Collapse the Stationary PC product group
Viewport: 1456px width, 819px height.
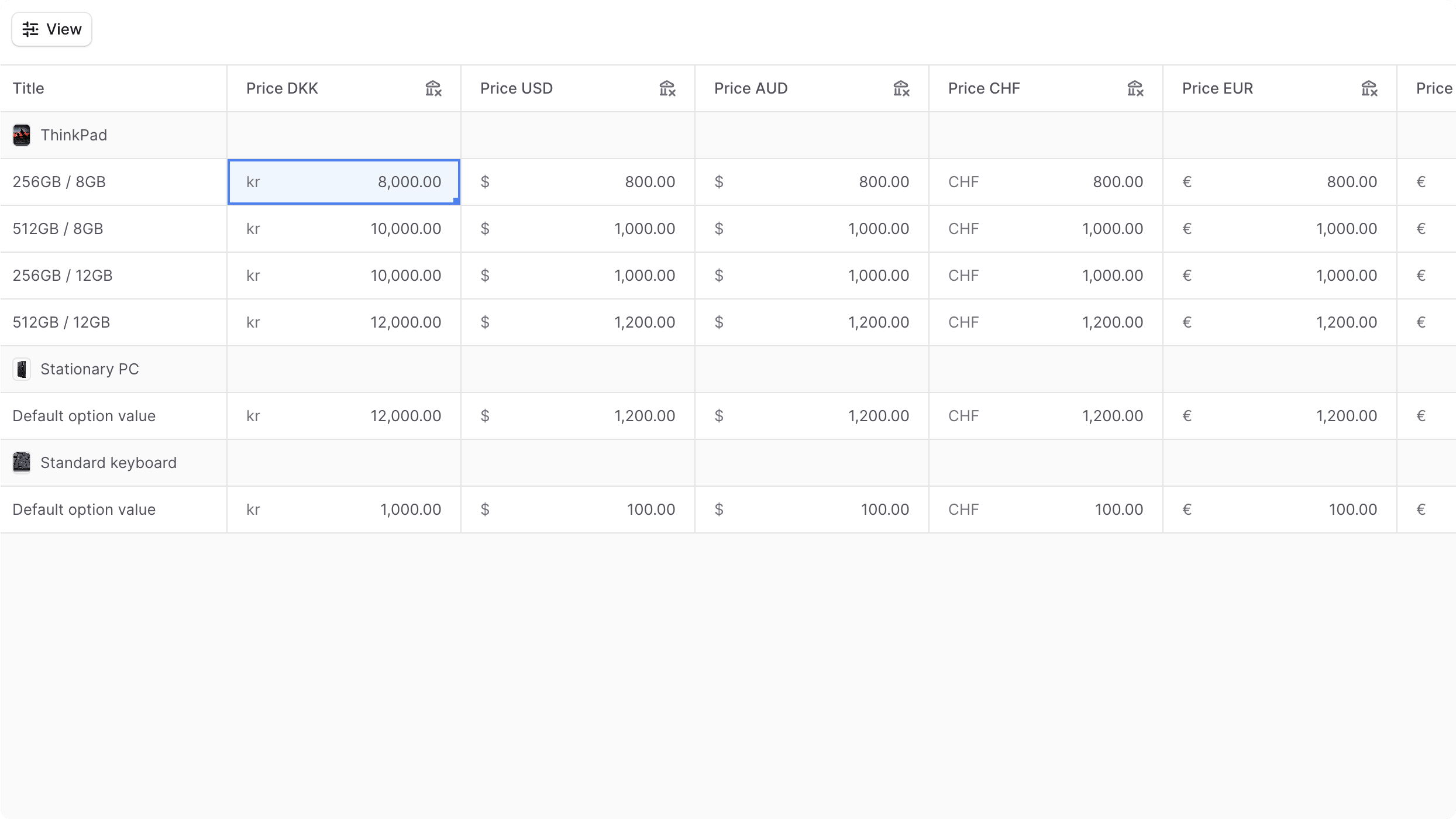pyautogui.click(x=89, y=369)
